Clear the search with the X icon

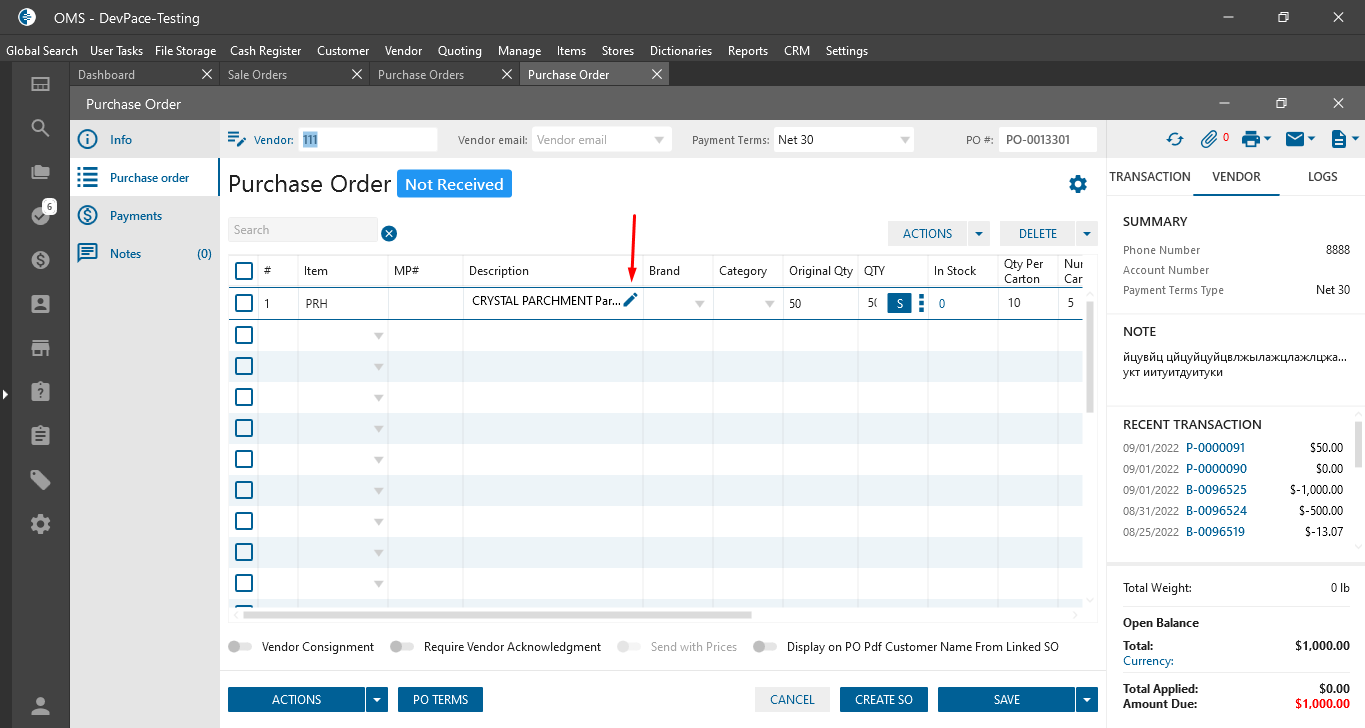389,233
